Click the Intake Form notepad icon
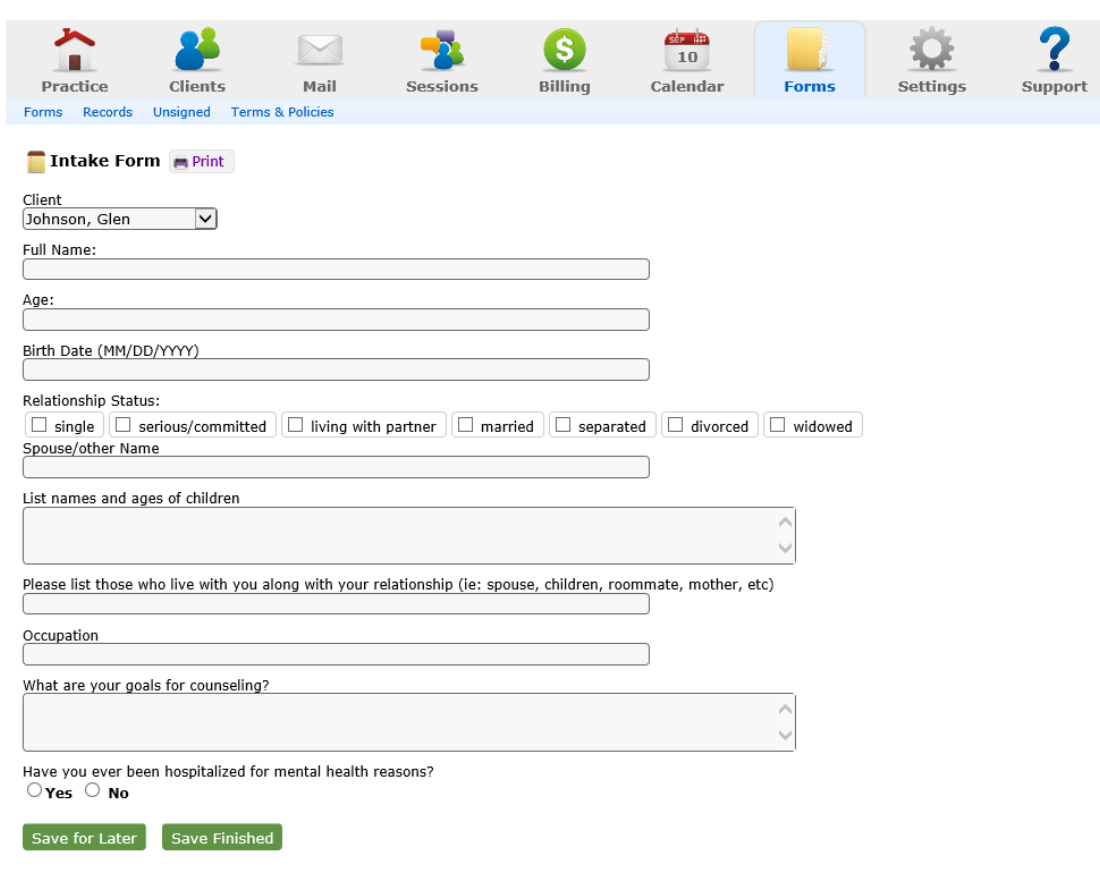 [x=36, y=161]
